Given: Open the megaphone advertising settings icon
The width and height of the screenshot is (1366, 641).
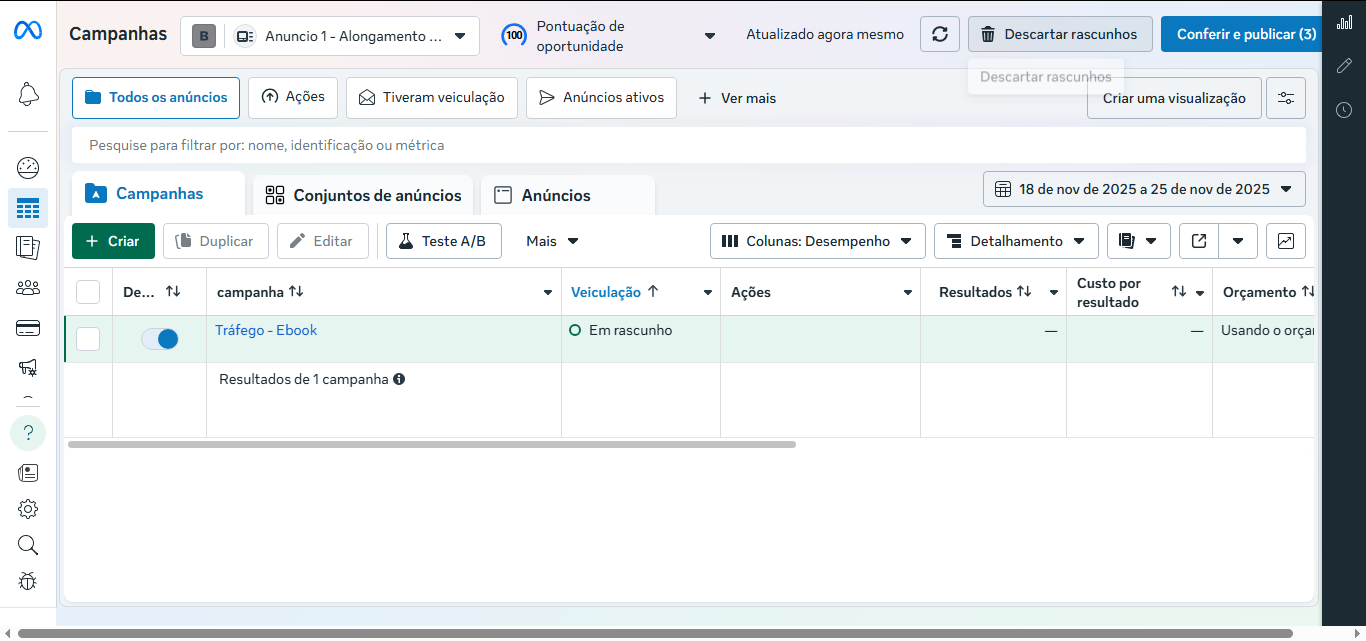Looking at the screenshot, I should pyautogui.click(x=28, y=367).
